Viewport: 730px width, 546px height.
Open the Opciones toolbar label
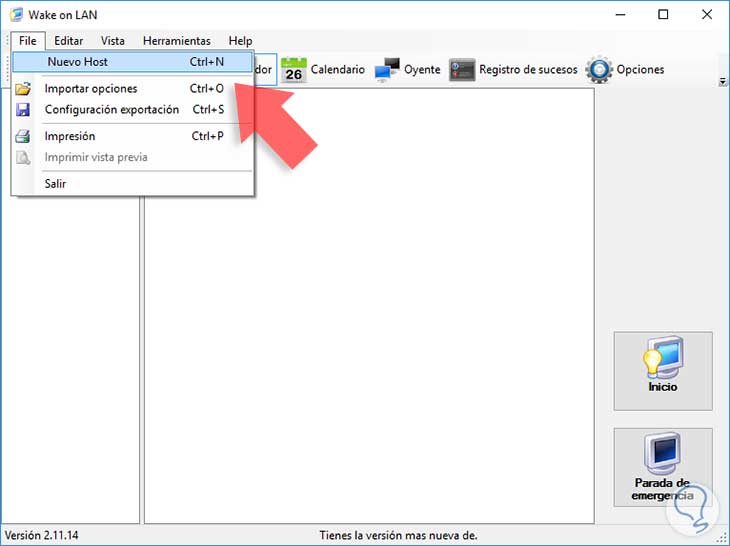(x=640, y=69)
